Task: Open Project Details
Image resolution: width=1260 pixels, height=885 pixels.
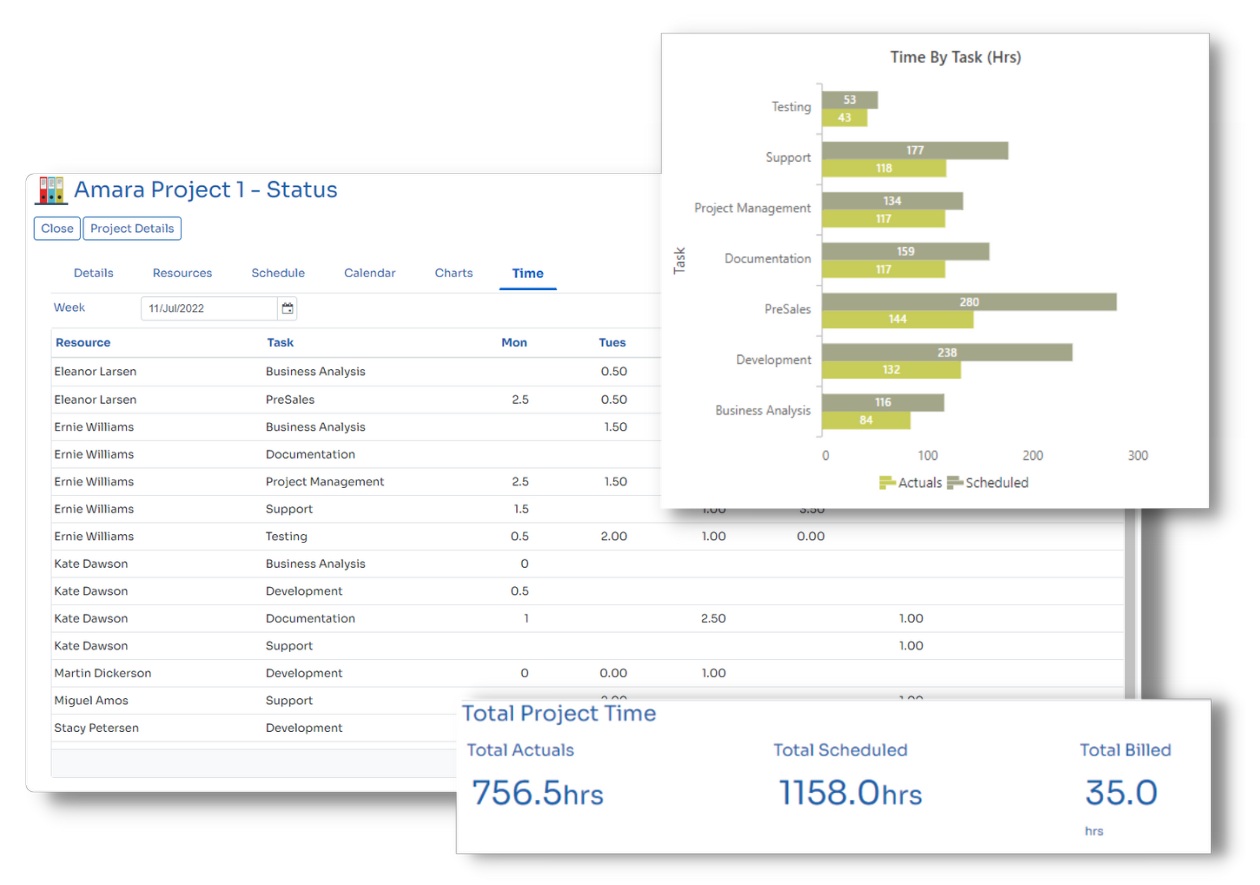Action: (x=132, y=228)
